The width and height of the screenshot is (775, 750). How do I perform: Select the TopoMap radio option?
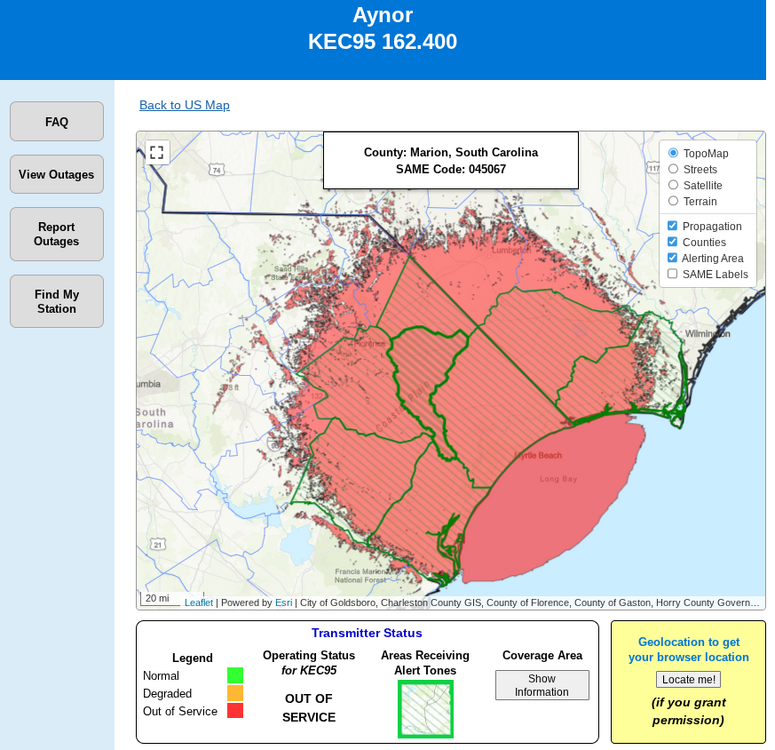click(673, 153)
